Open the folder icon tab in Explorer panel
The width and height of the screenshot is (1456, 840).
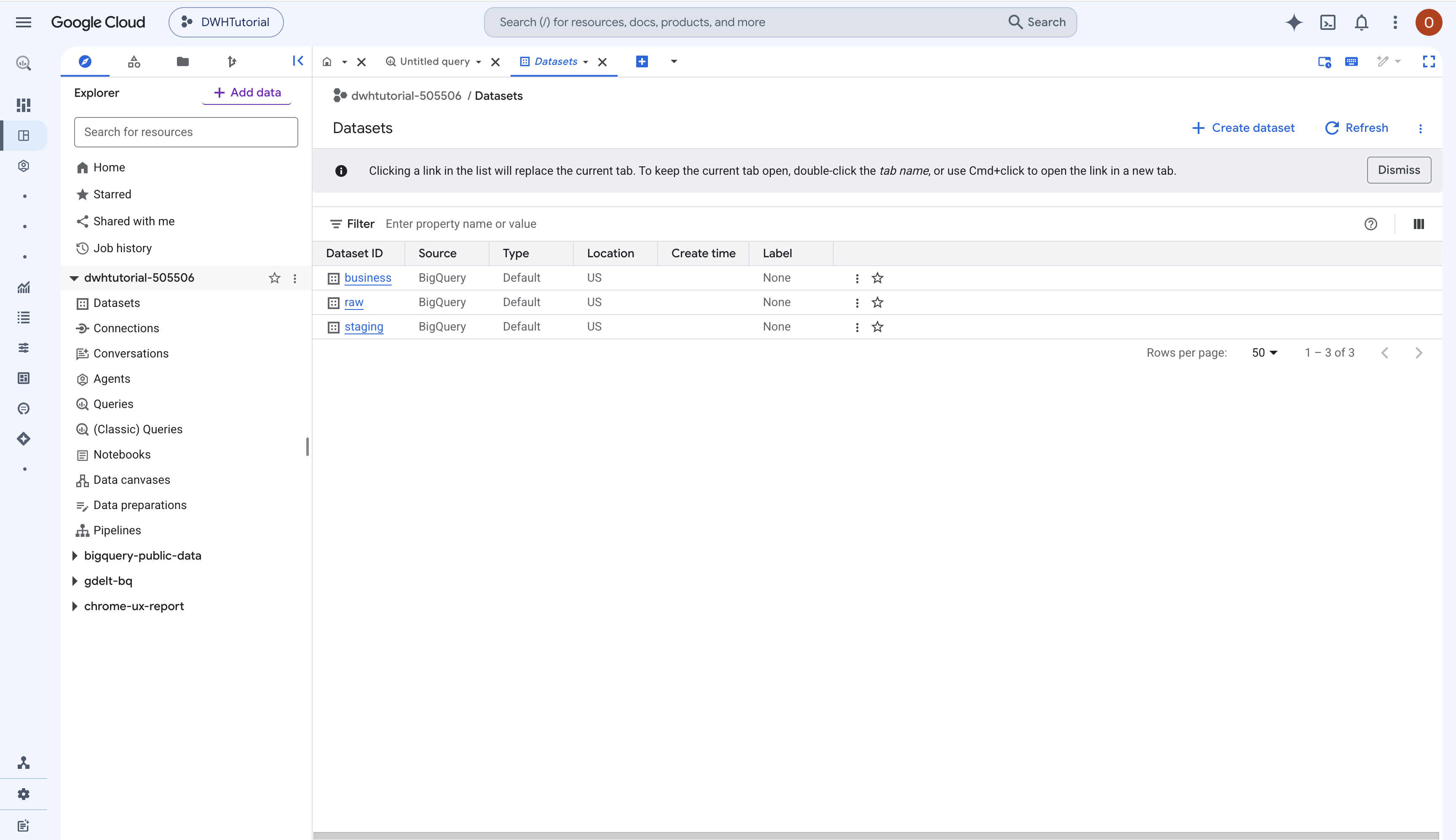click(x=182, y=61)
